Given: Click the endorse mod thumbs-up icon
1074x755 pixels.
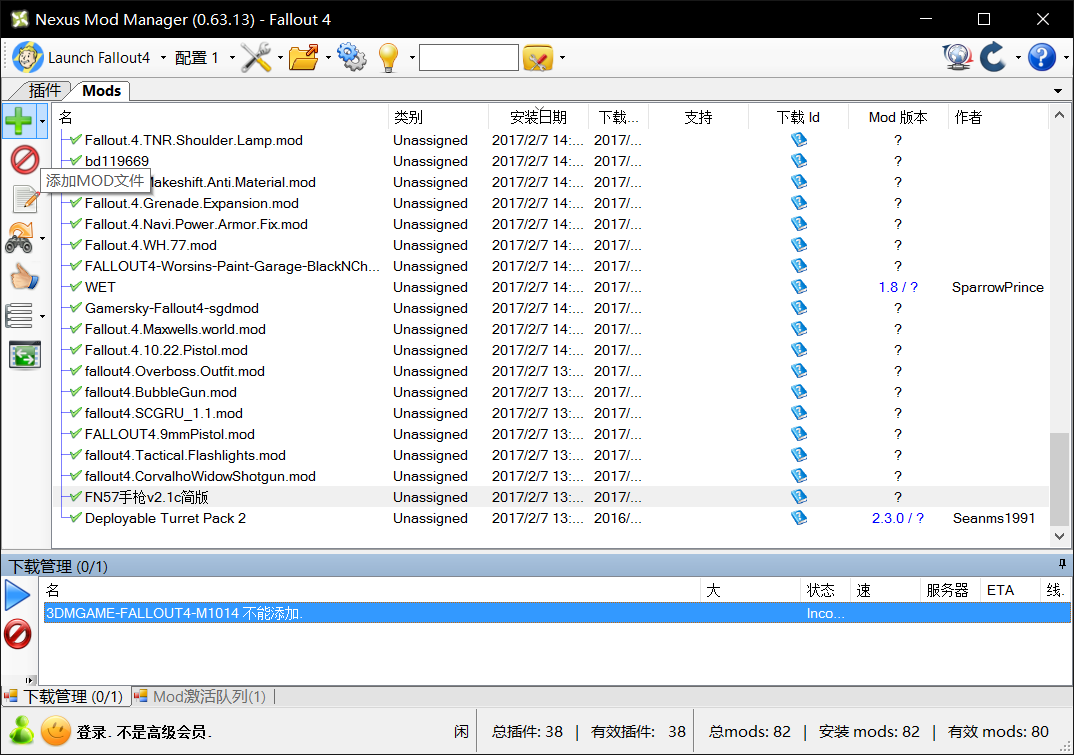Looking at the screenshot, I should [x=22, y=276].
